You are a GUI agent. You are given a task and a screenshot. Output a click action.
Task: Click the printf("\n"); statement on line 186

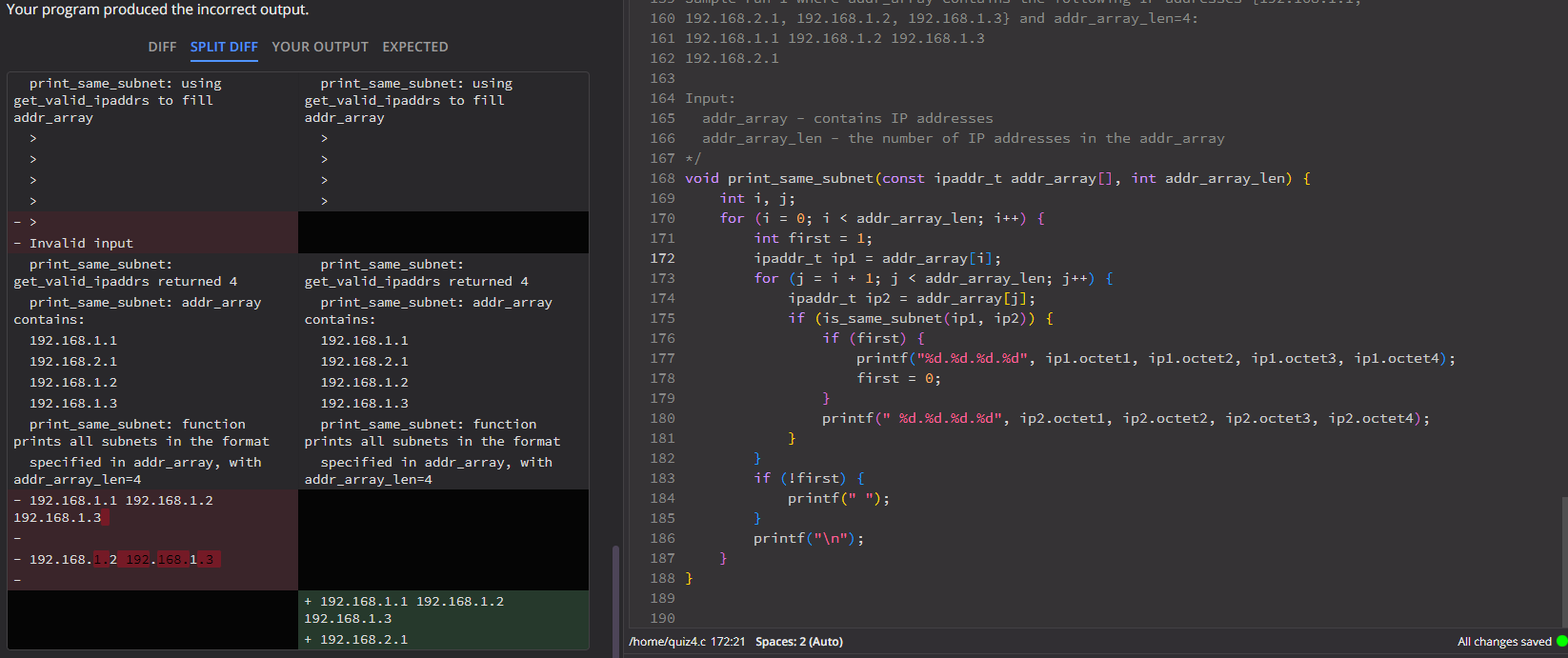809,538
